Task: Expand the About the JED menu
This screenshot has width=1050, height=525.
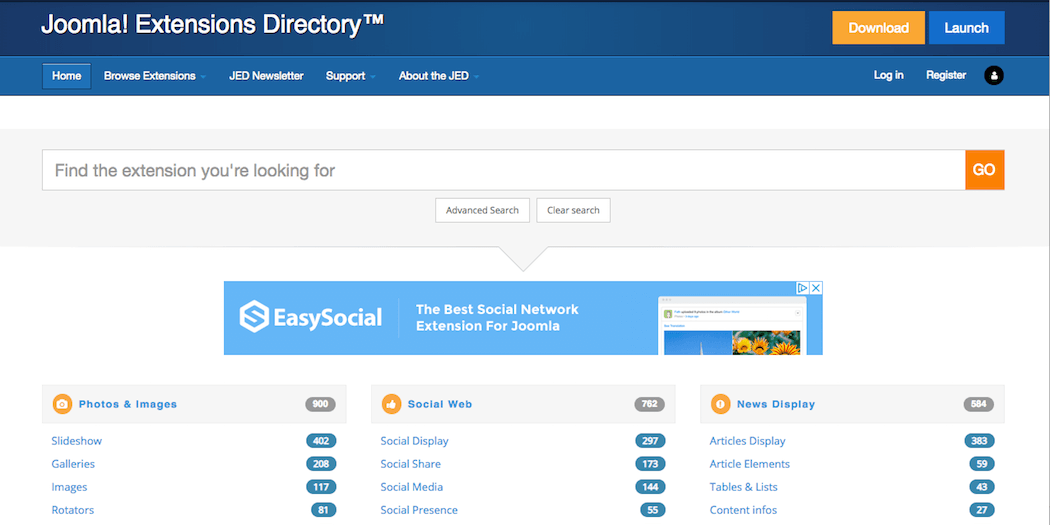Action: 438,76
